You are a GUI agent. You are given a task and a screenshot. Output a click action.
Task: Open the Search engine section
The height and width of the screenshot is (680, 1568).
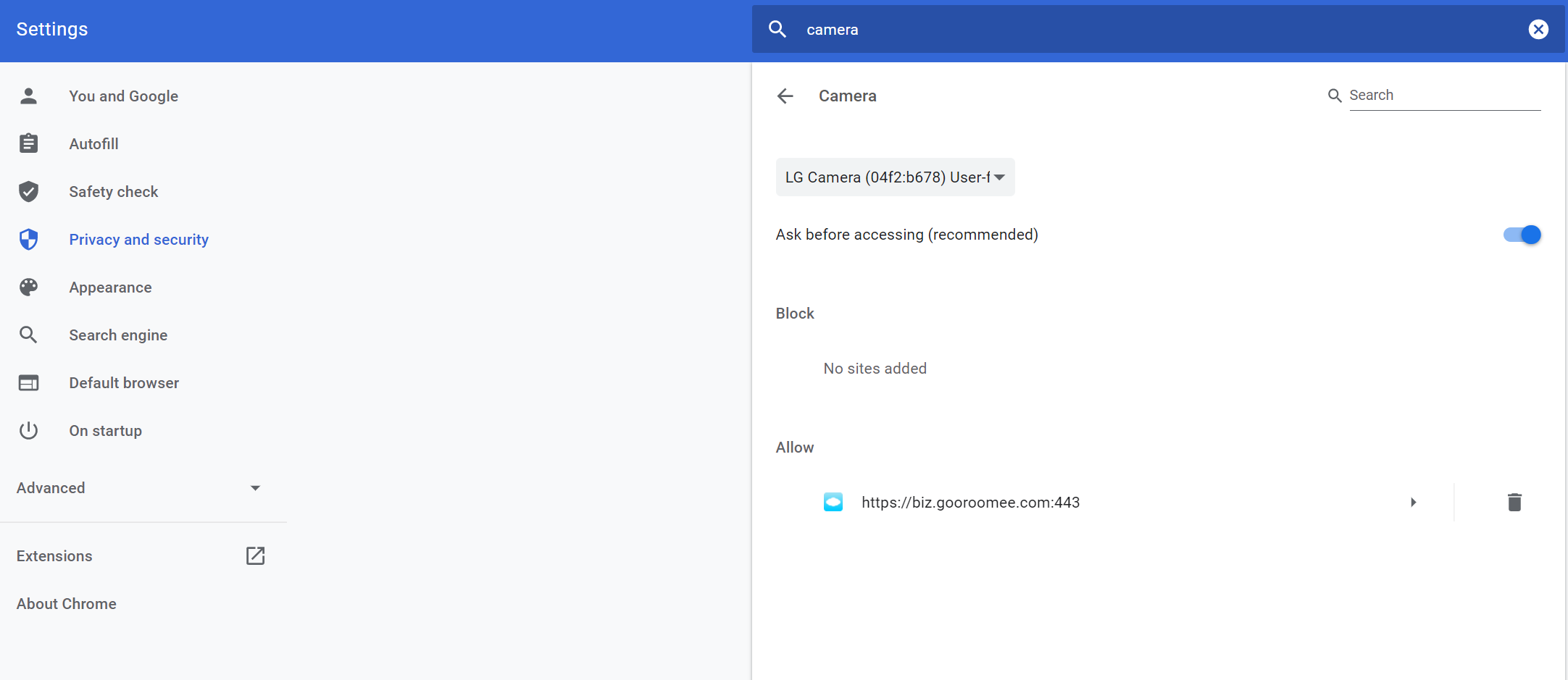point(118,335)
